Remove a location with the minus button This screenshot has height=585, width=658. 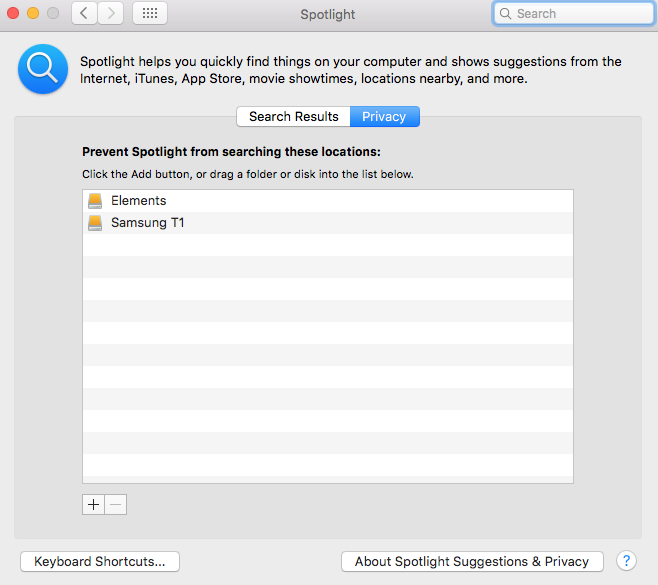pos(116,504)
